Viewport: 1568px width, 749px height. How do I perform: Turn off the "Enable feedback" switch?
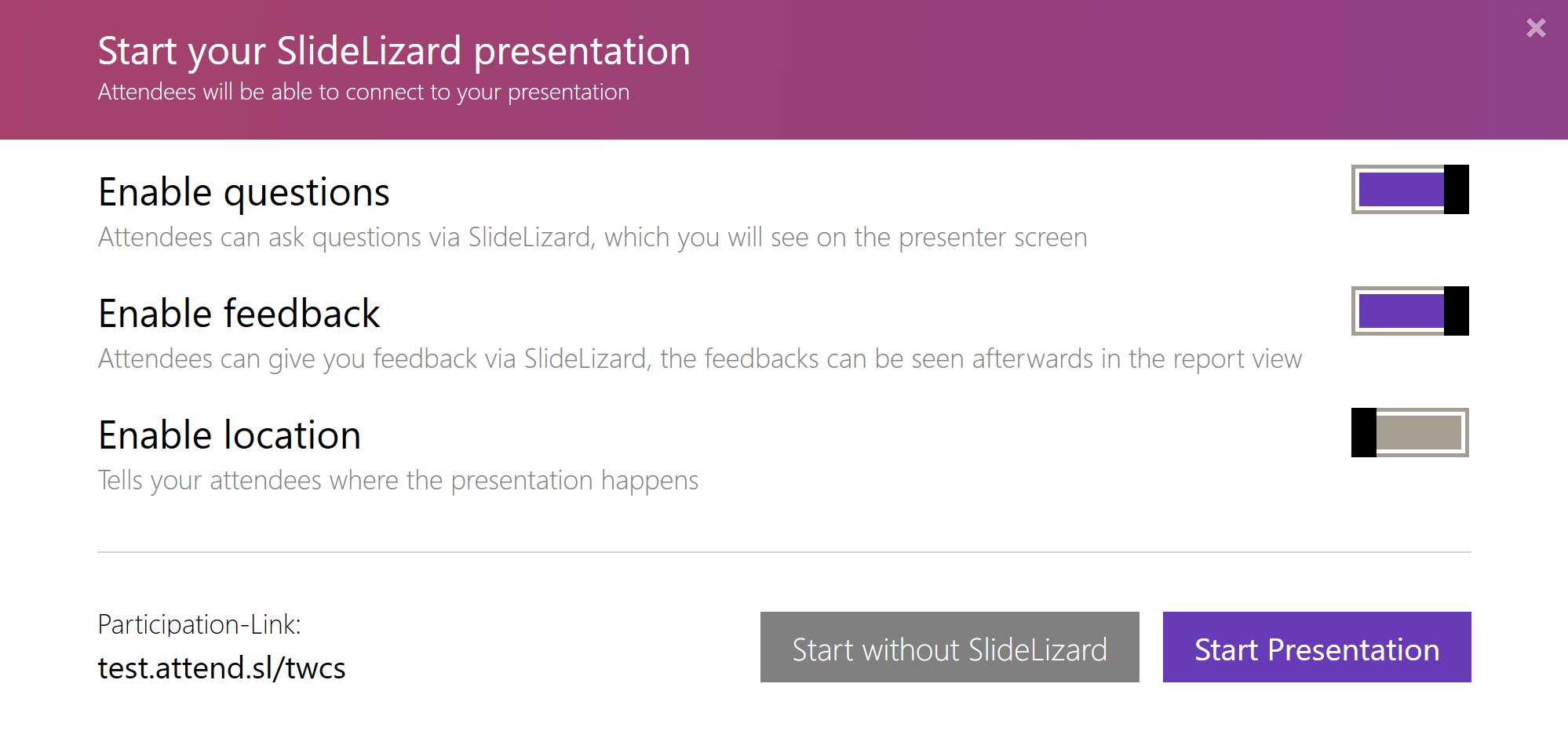[1409, 311]
